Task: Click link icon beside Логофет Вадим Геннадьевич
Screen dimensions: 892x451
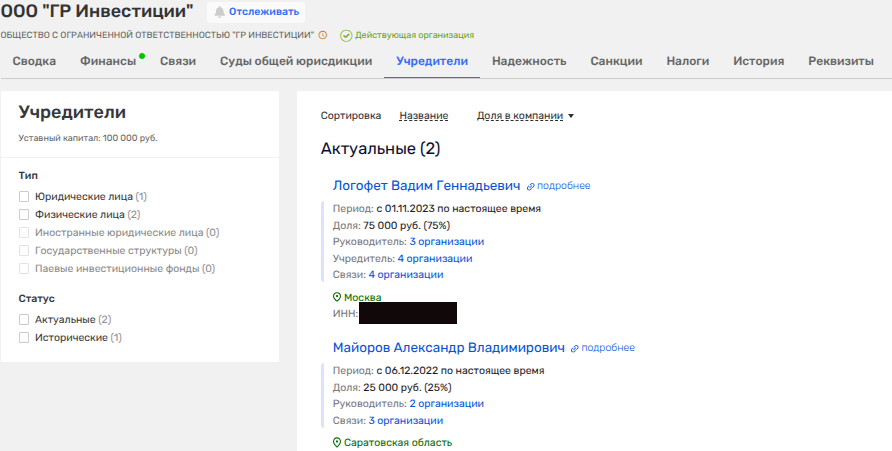Action: [531, 186]
